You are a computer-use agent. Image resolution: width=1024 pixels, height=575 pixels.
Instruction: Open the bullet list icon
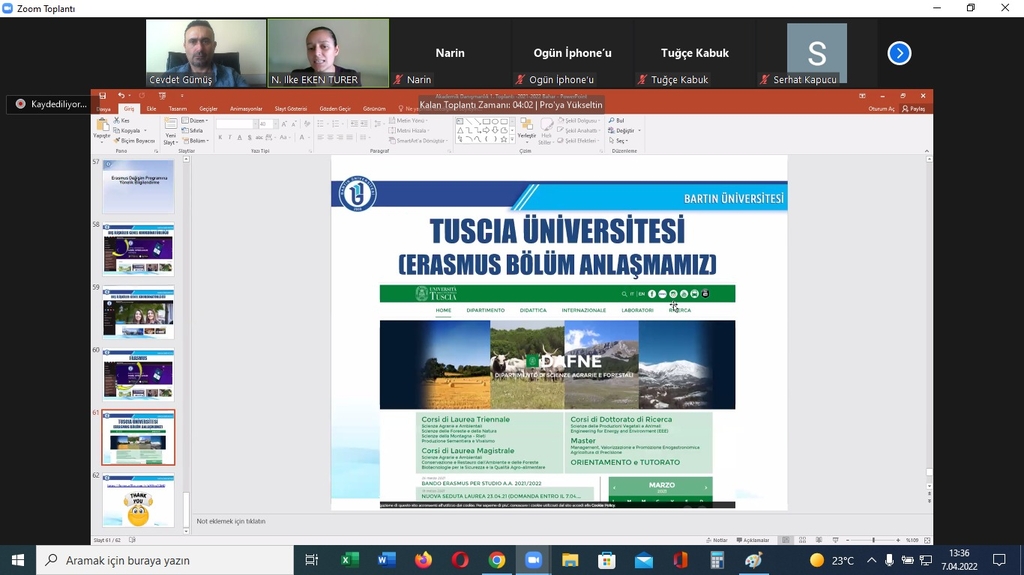pos(321,123)
